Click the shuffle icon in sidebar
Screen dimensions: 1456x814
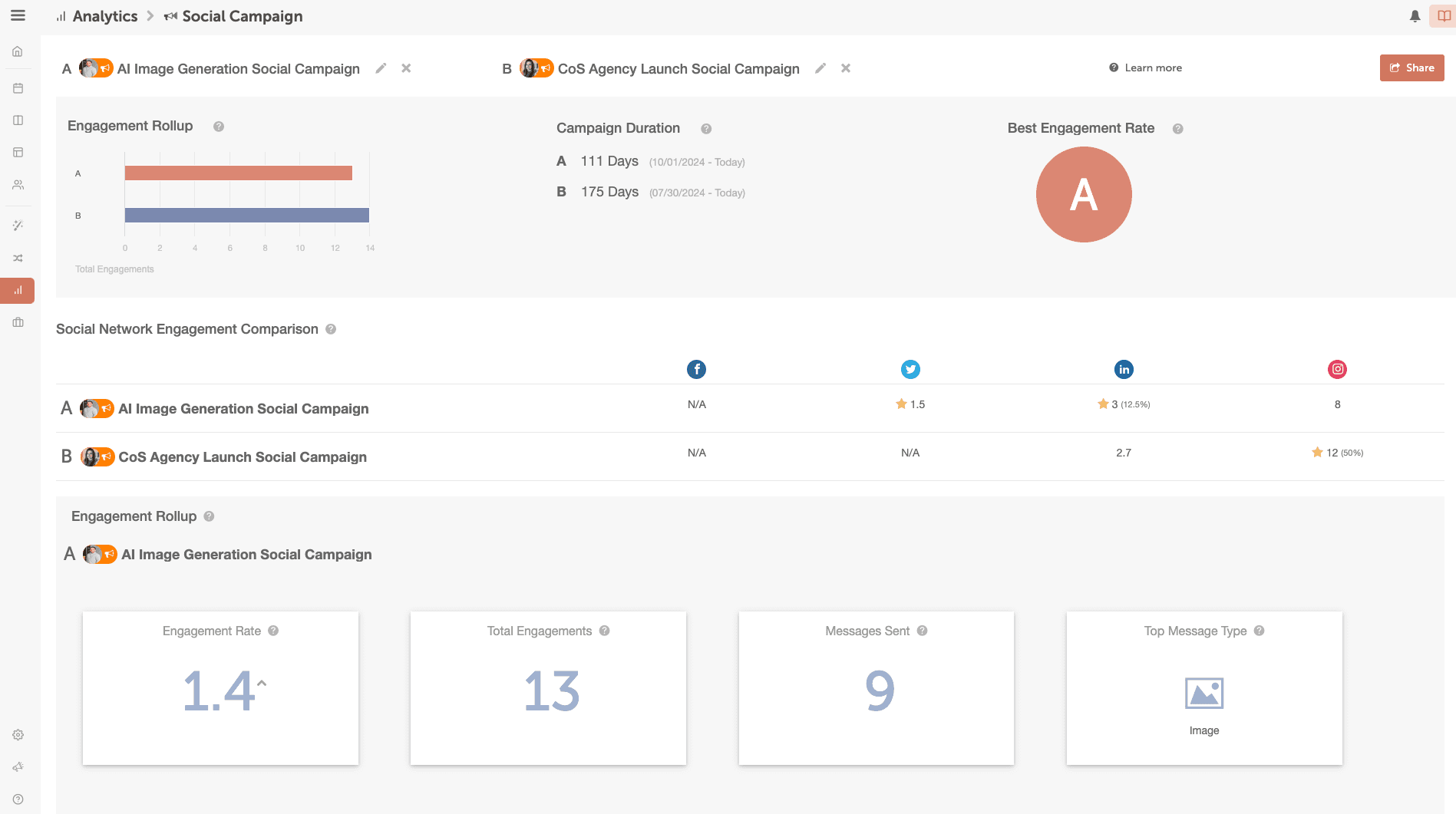(x=18, y=258)
